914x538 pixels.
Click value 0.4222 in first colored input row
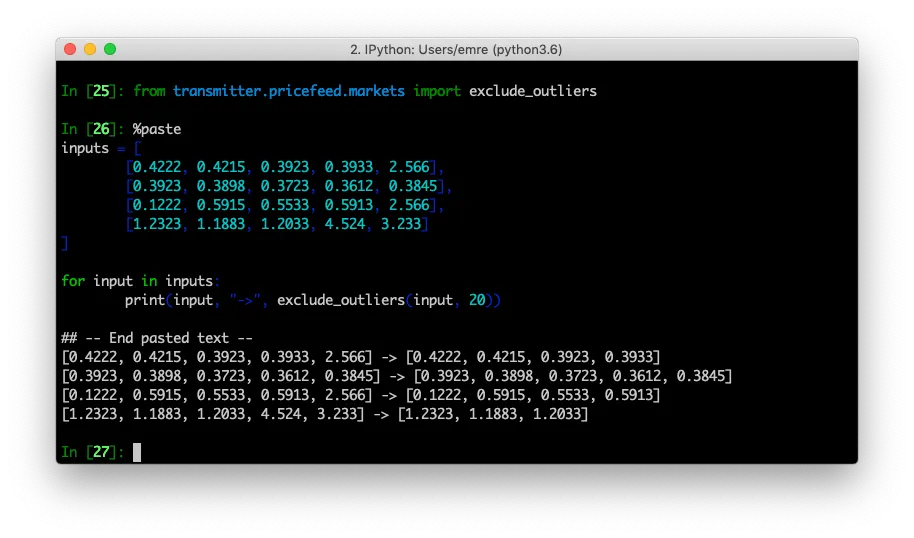pyautogui.click(x=157, y=167)
